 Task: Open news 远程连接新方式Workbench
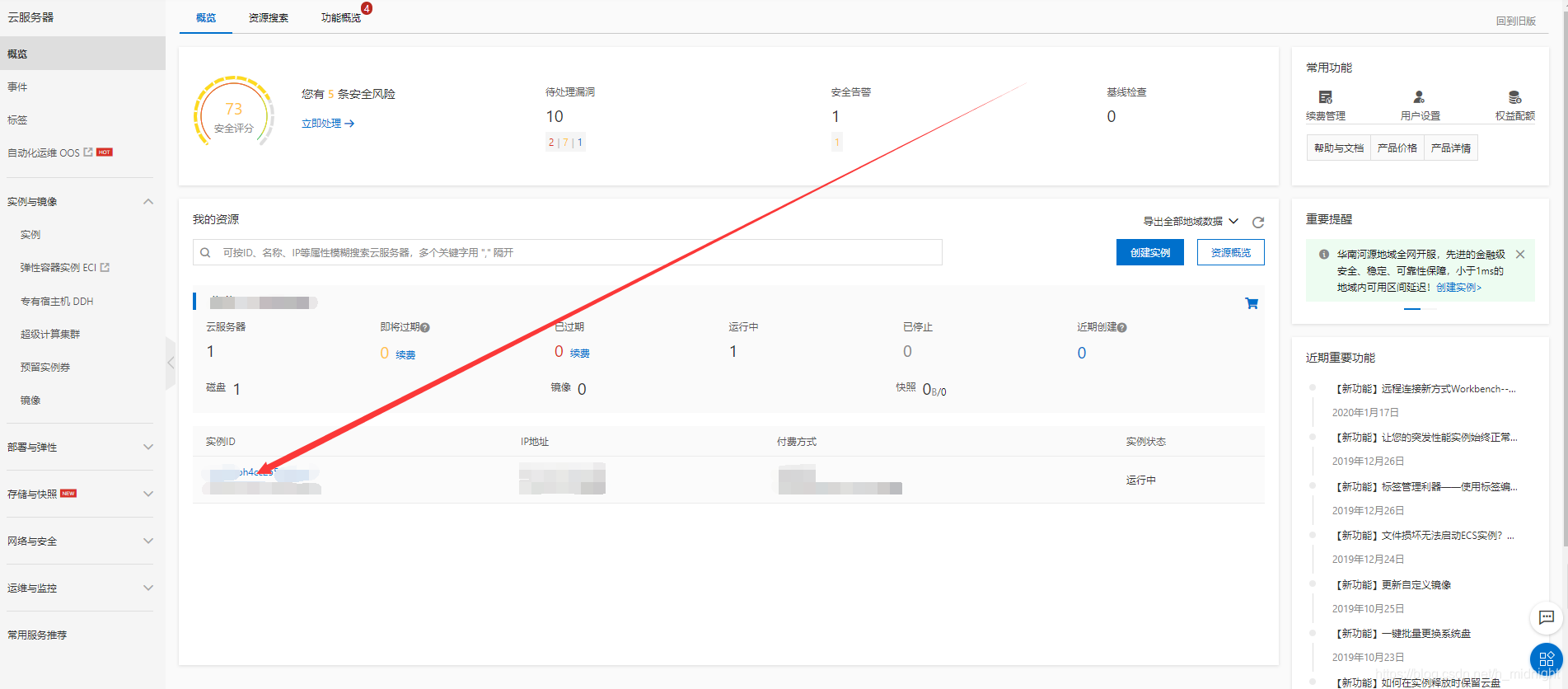click(x=1425, y=389)
